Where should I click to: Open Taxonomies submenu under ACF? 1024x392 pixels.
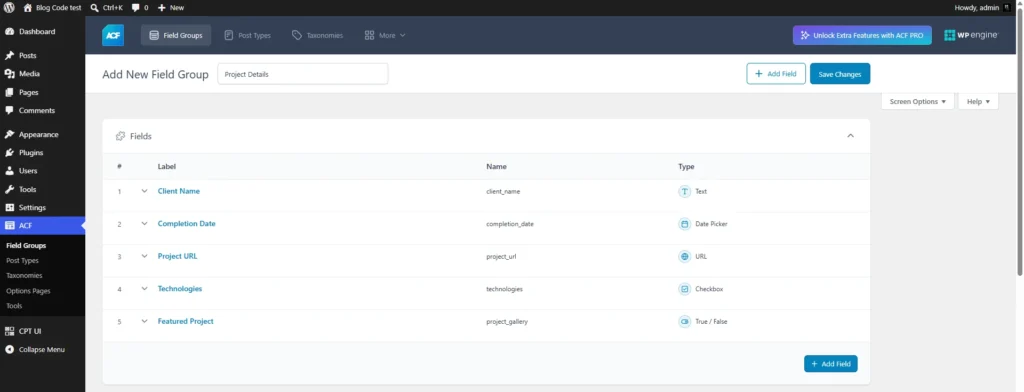coord(24,276)
